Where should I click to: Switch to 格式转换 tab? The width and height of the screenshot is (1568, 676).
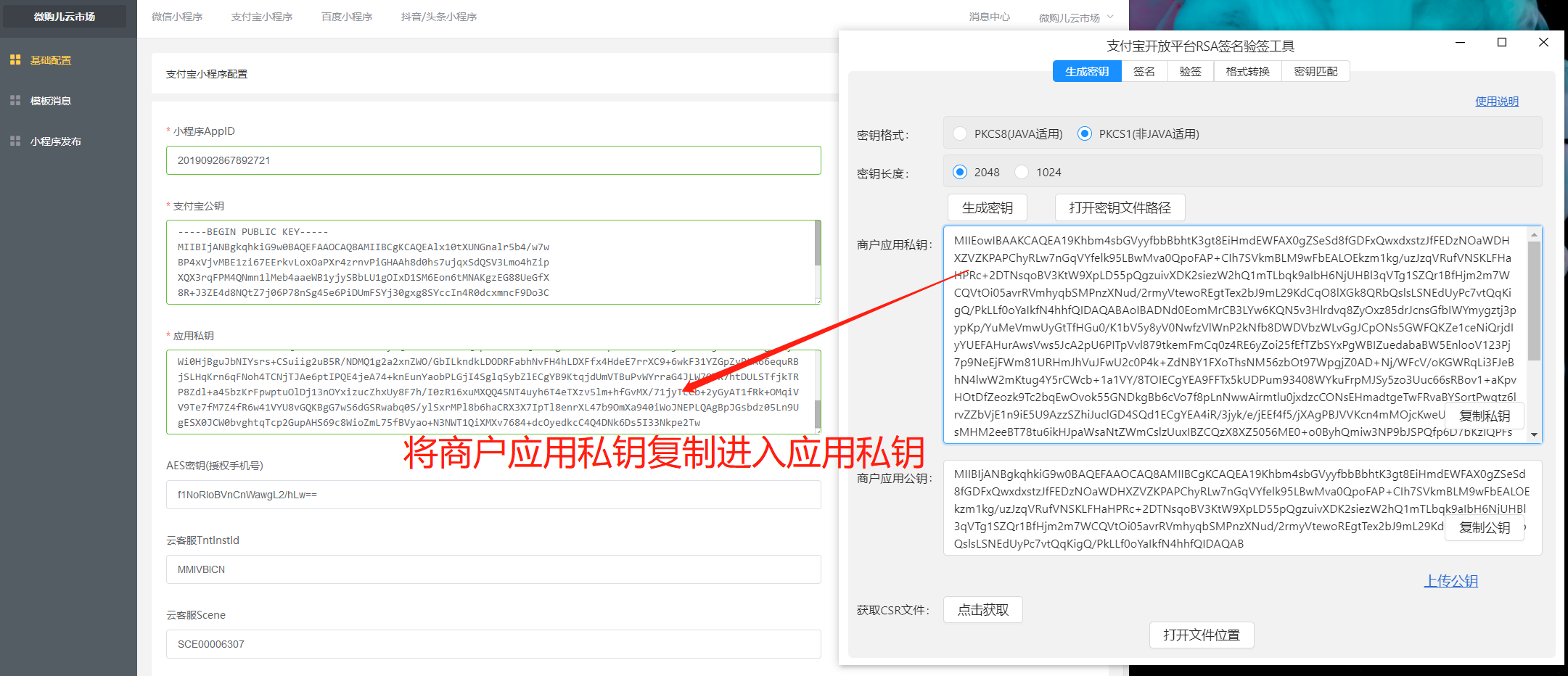(1248, 71)
